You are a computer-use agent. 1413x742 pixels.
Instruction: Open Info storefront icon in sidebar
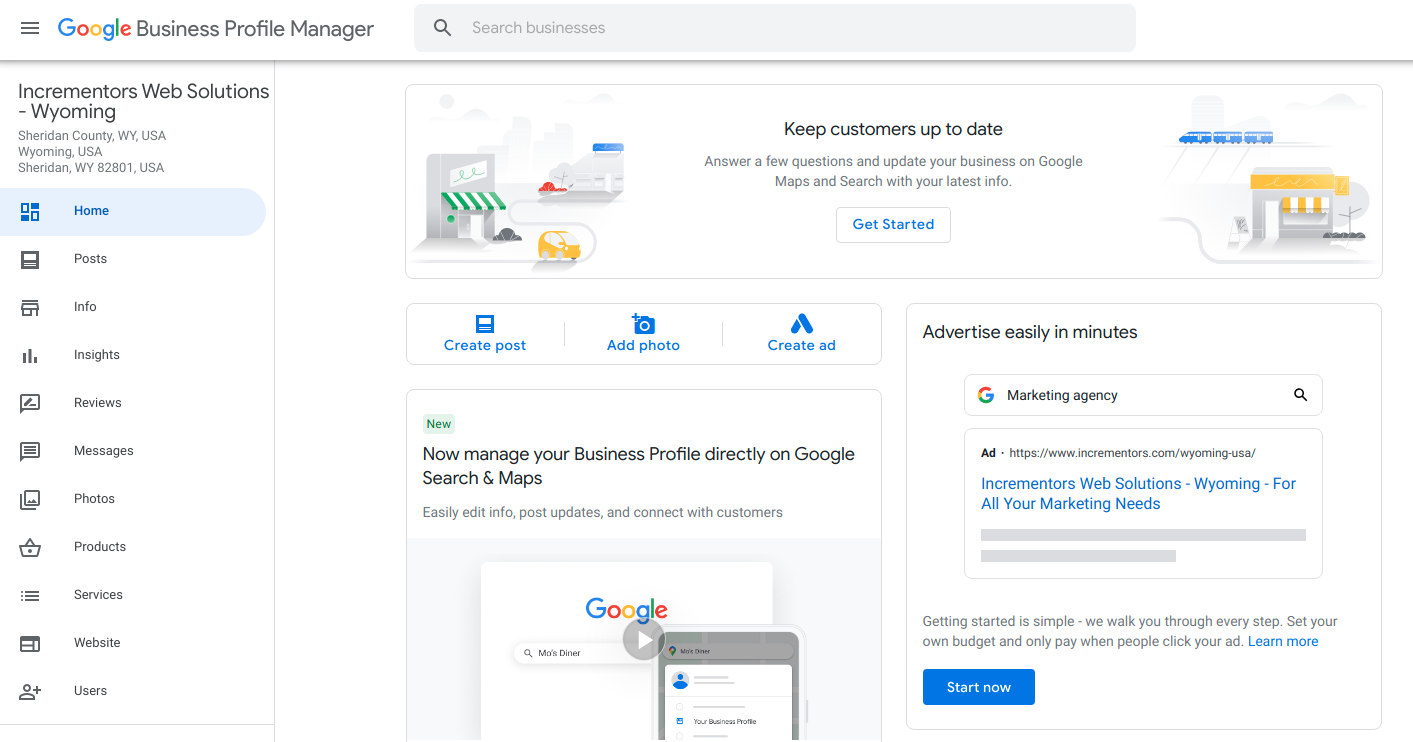coord(30,307)
